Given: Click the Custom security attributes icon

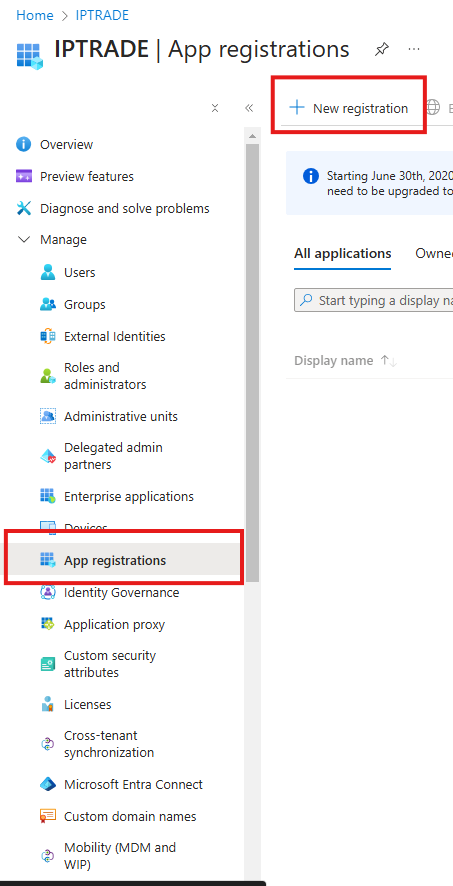Looking at the screenshot, I should point(48,664).
